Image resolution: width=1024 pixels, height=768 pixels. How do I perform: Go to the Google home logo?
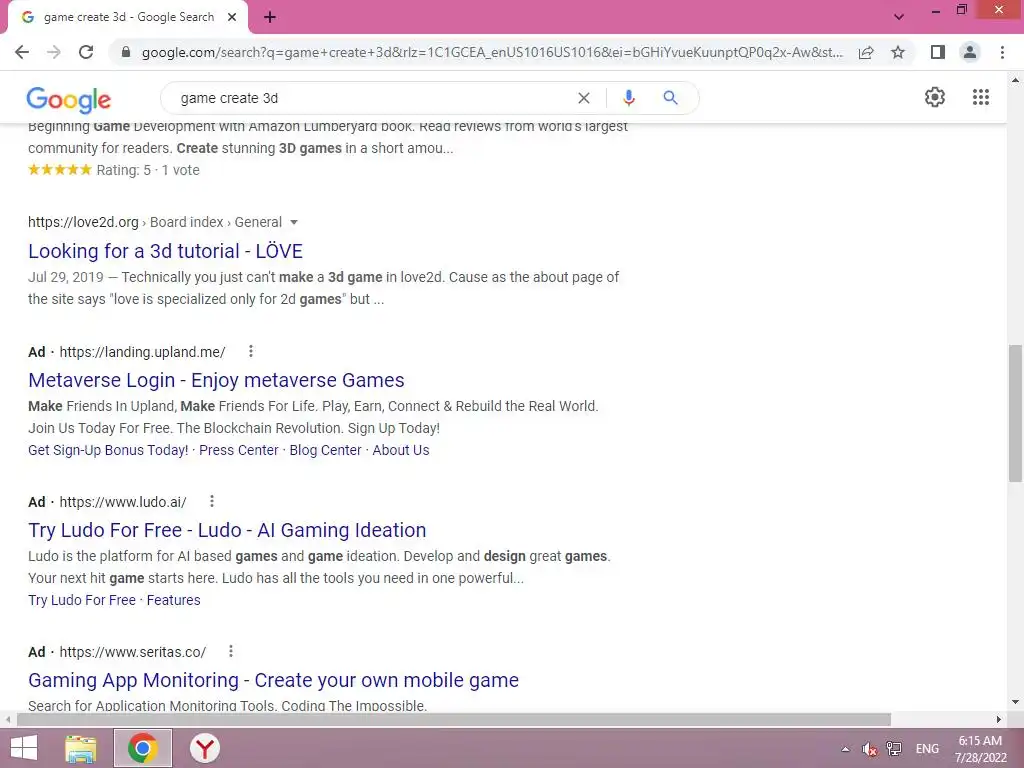coord(69,99)
